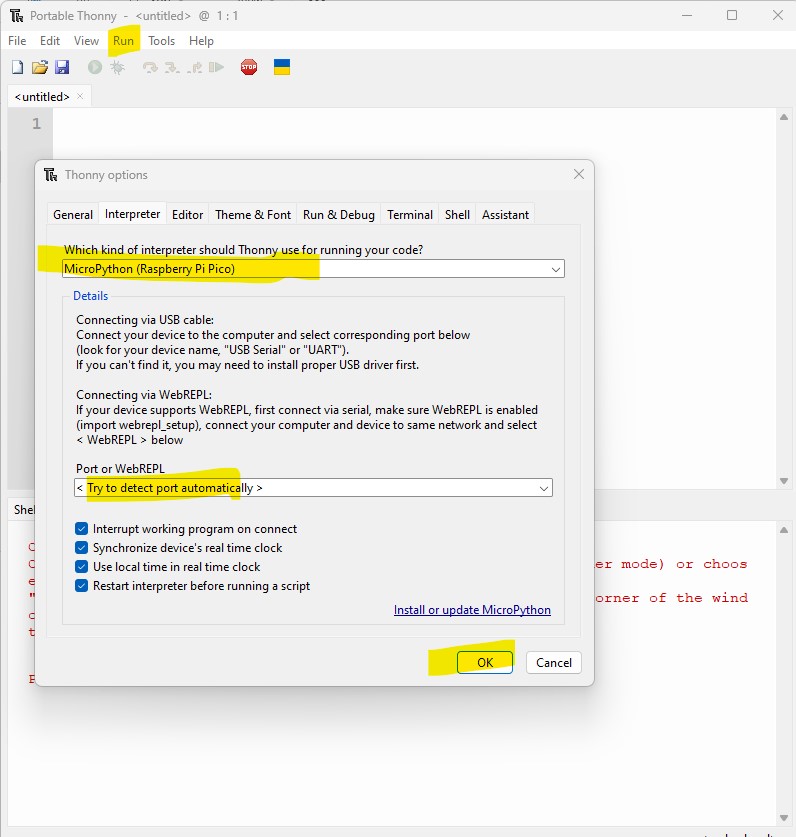Switch to the Theme & Font tab
The image size is (796, 837).
[253, 215]
